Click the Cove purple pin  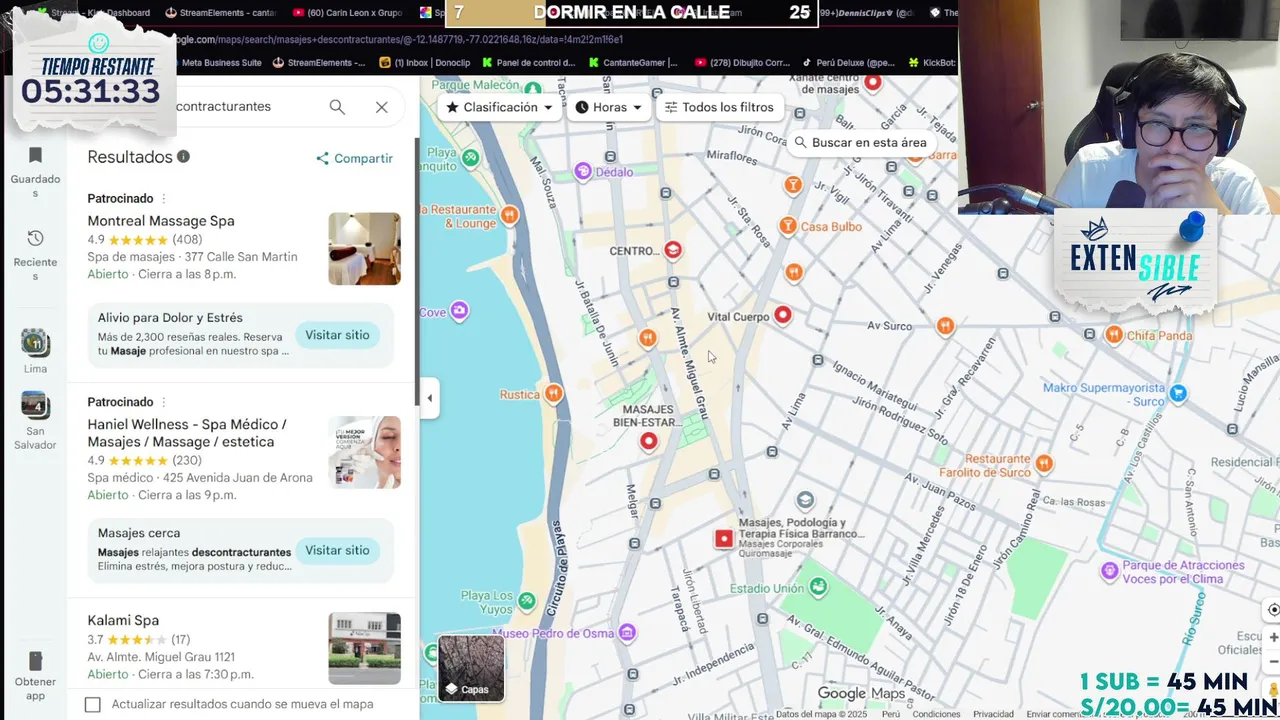click(459, 311)
